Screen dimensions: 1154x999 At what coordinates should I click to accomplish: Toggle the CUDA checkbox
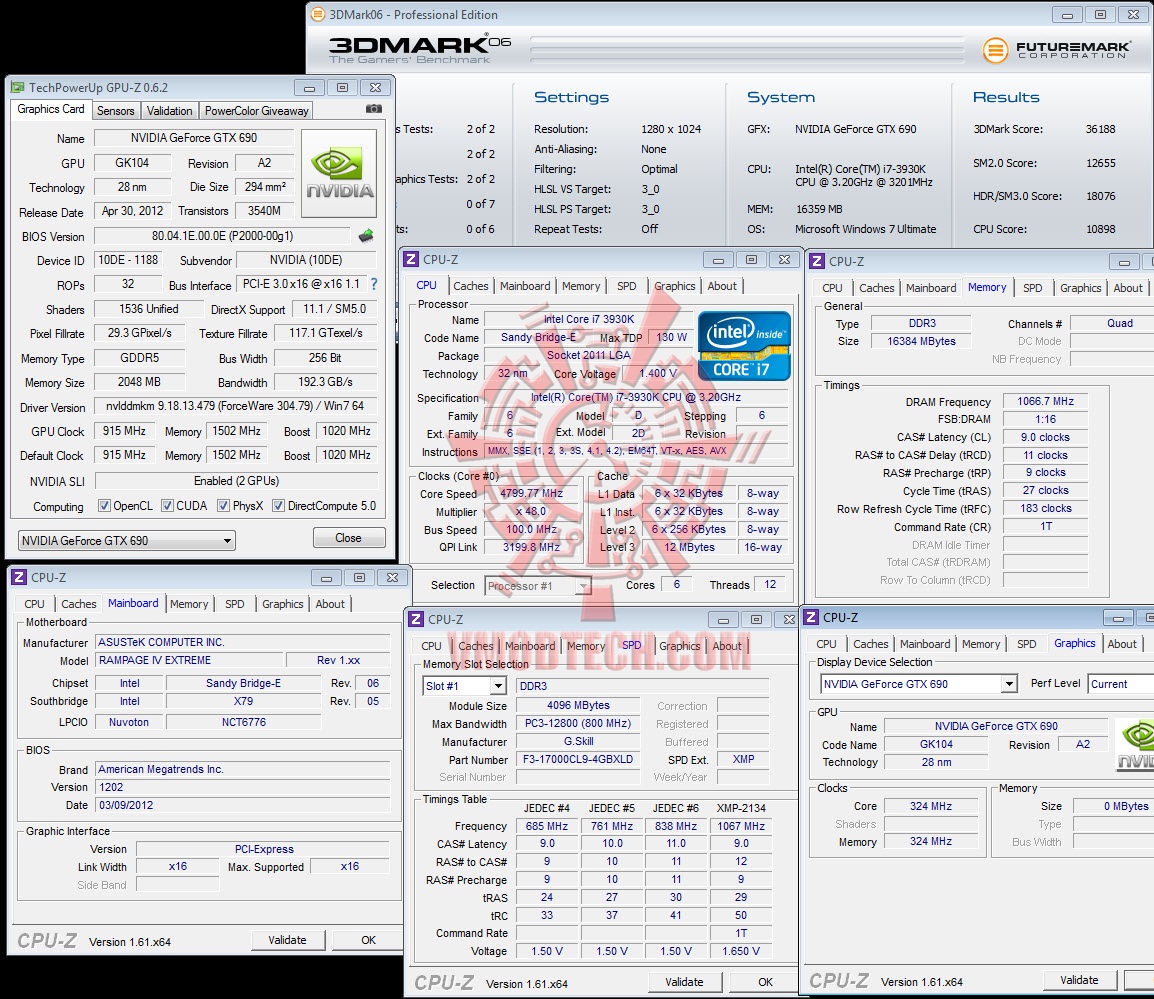(x=168, y=506)
